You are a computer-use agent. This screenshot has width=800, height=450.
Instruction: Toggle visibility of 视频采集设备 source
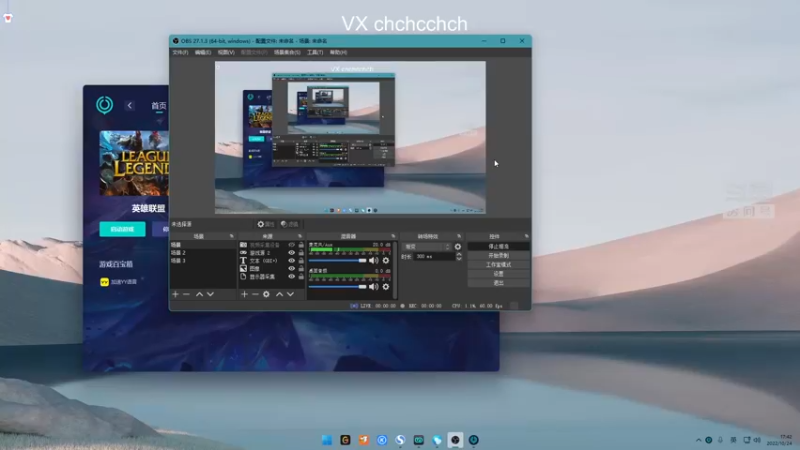291,245
